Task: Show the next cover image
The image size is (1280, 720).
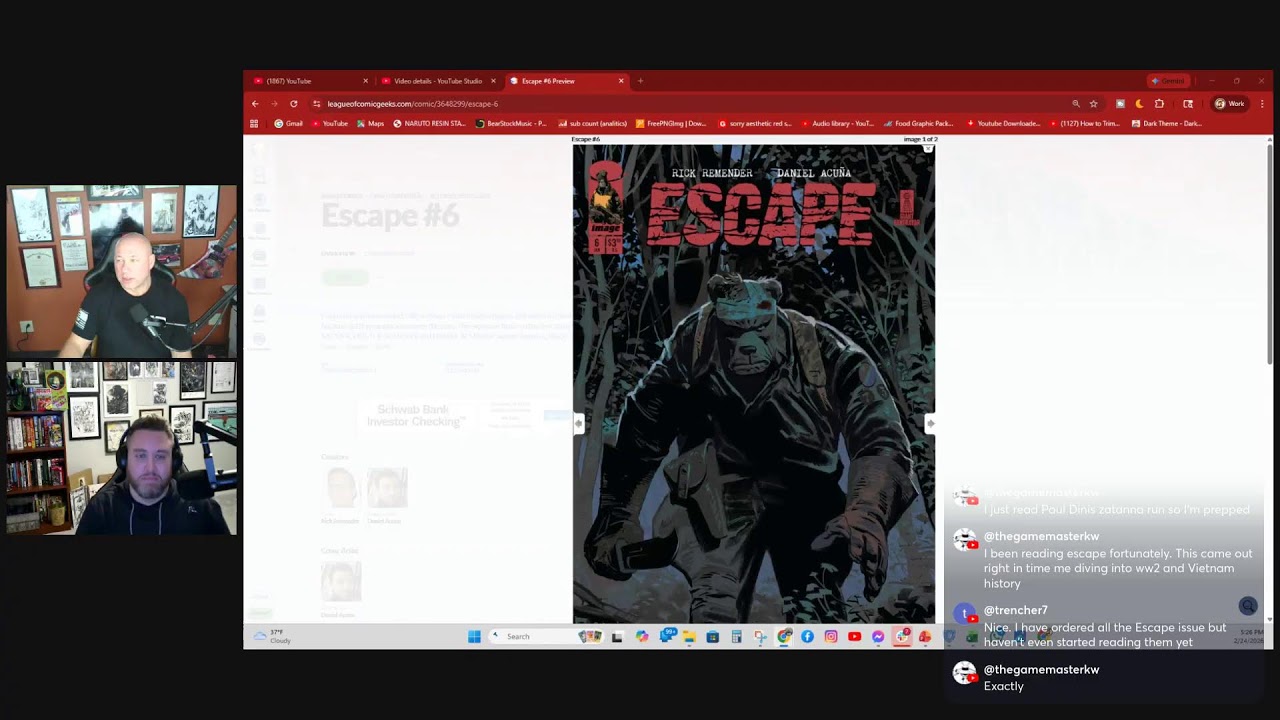Action: click(x=930, y=423)
